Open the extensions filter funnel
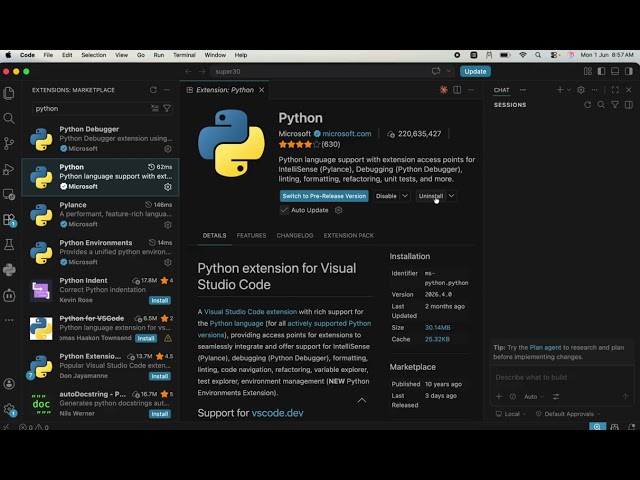 (x=167, y=108)
